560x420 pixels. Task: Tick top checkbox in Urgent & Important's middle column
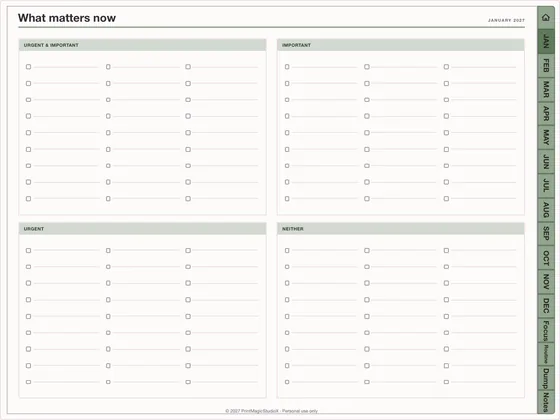(x=108, y=67)
